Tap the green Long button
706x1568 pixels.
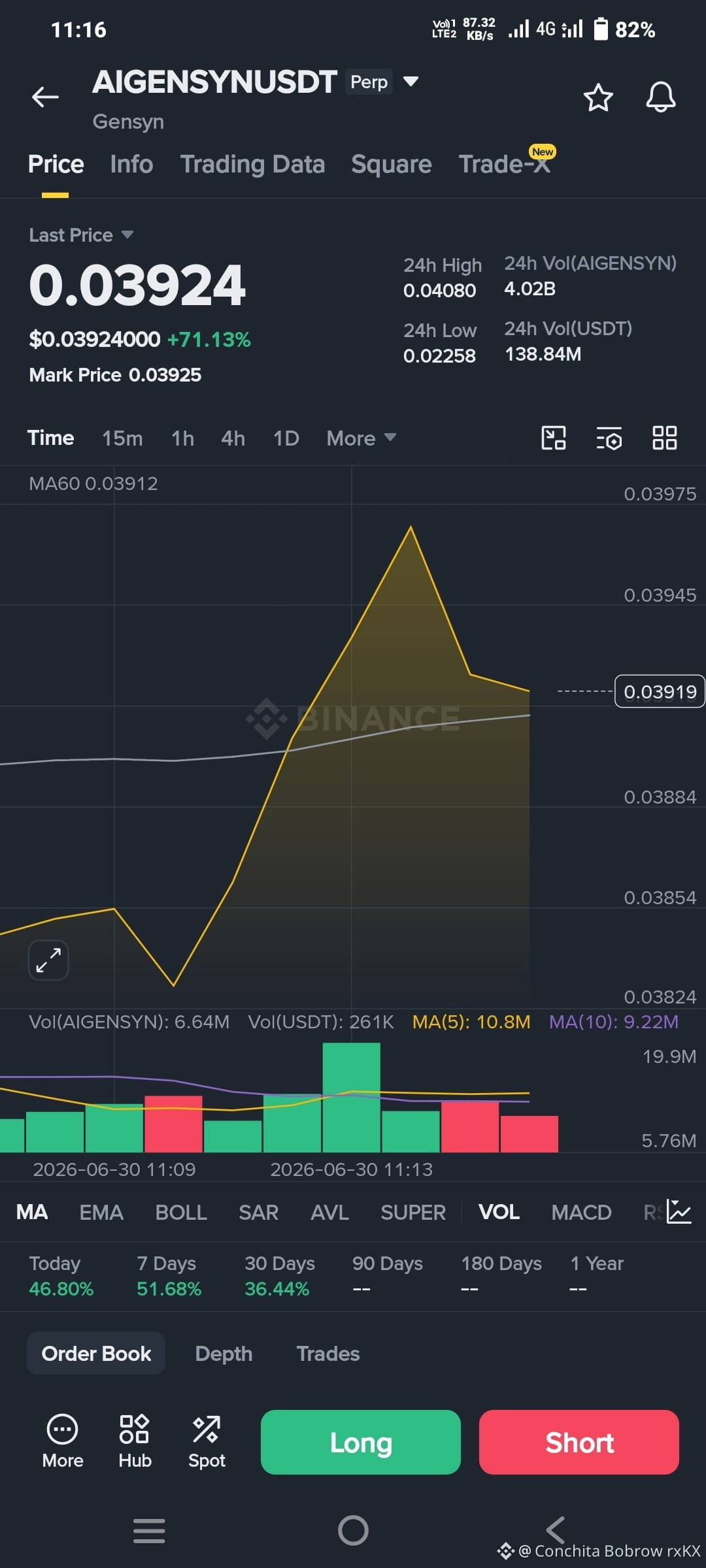[361, 1442]
